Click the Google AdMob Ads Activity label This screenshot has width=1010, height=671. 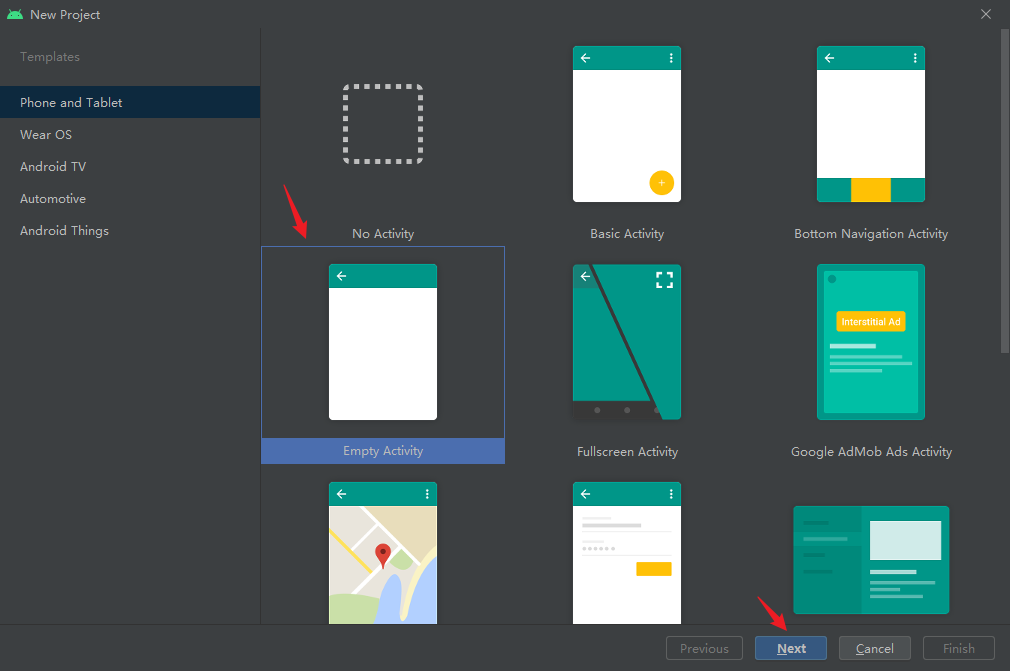(x=871, y=451)
